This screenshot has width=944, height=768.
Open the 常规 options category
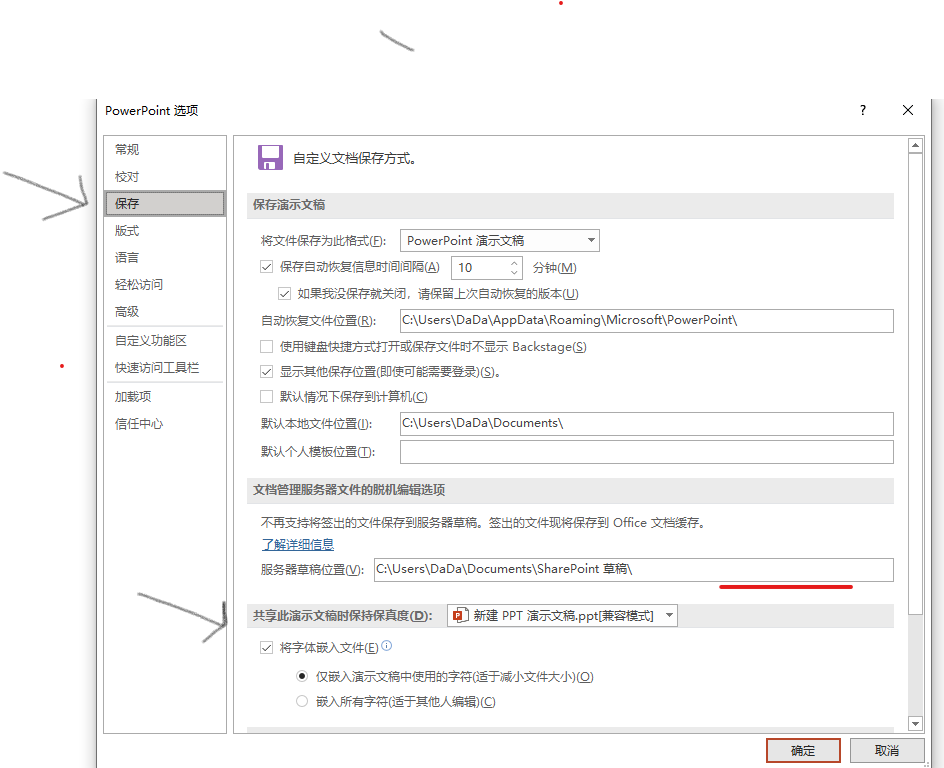(x=127, y=149)
